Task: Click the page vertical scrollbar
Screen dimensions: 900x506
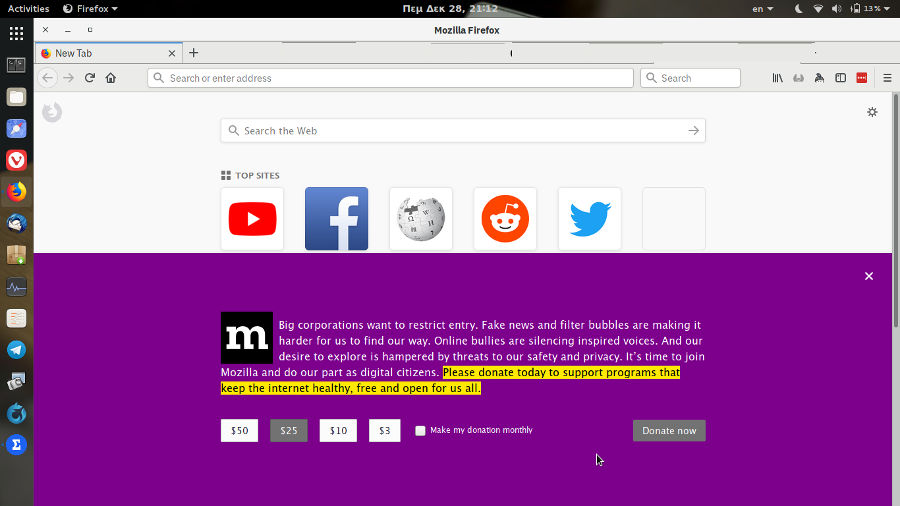Action: coord(896,211)
